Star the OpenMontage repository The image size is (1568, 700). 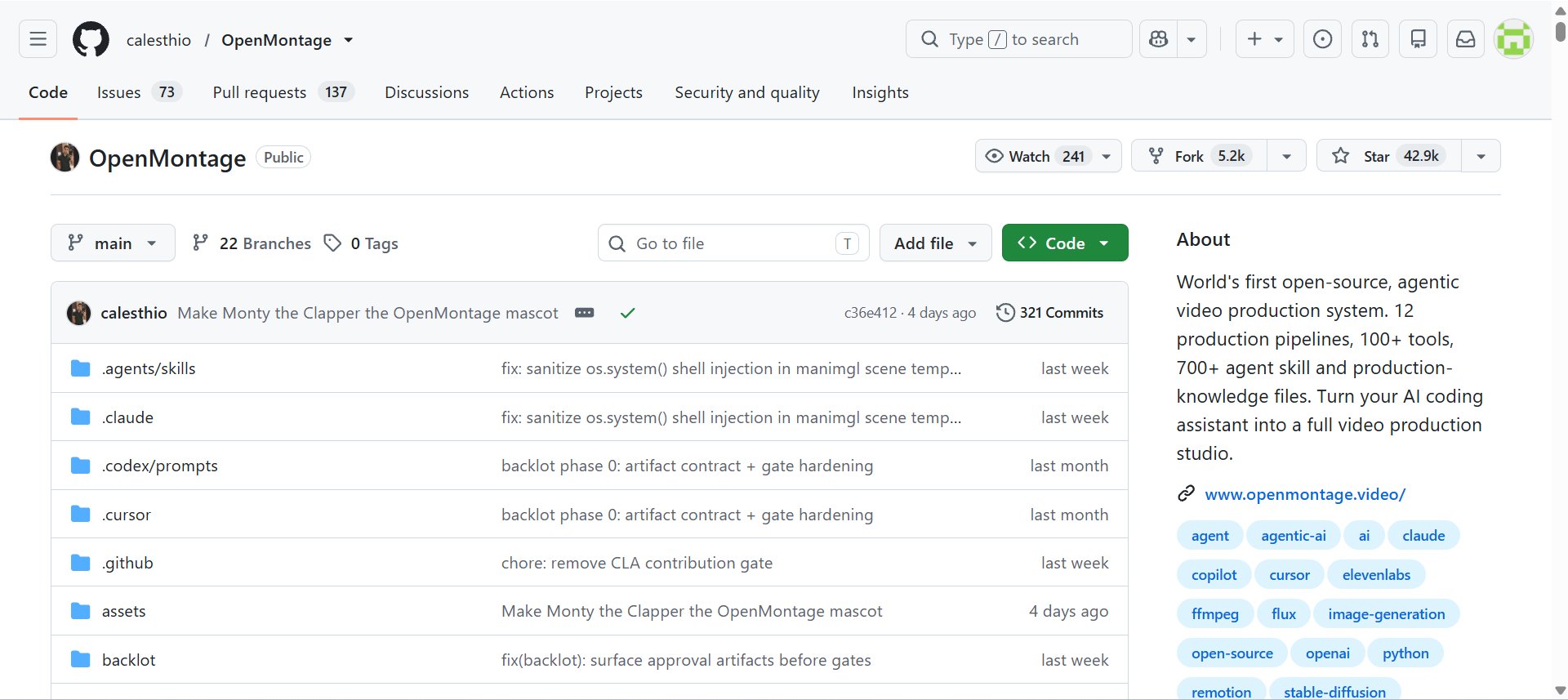tap(1388, 156)
